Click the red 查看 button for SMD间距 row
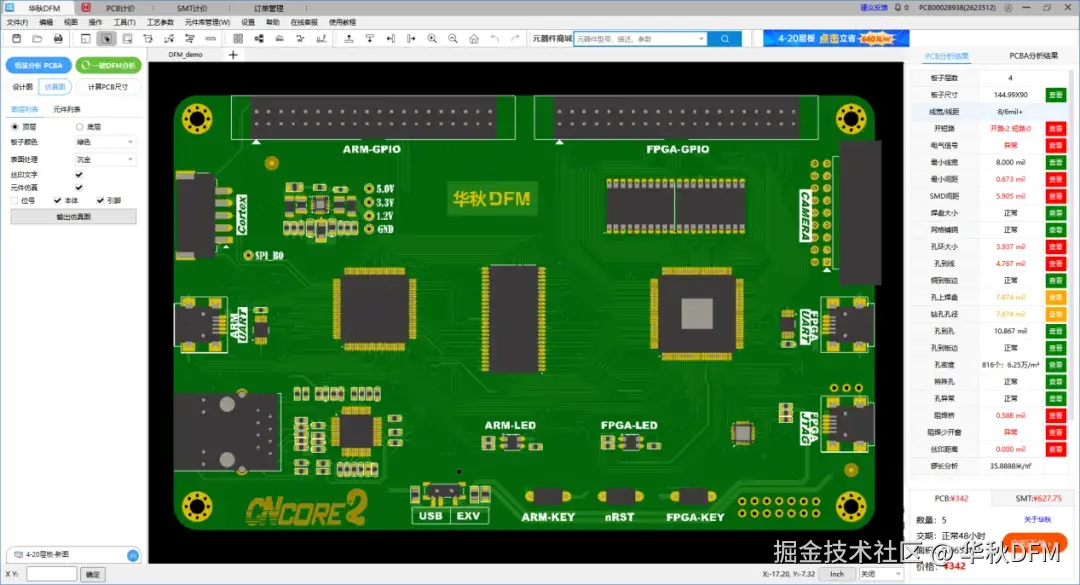The width and height of the screenshot is (1080, 585). click(x=1056, y=196)
